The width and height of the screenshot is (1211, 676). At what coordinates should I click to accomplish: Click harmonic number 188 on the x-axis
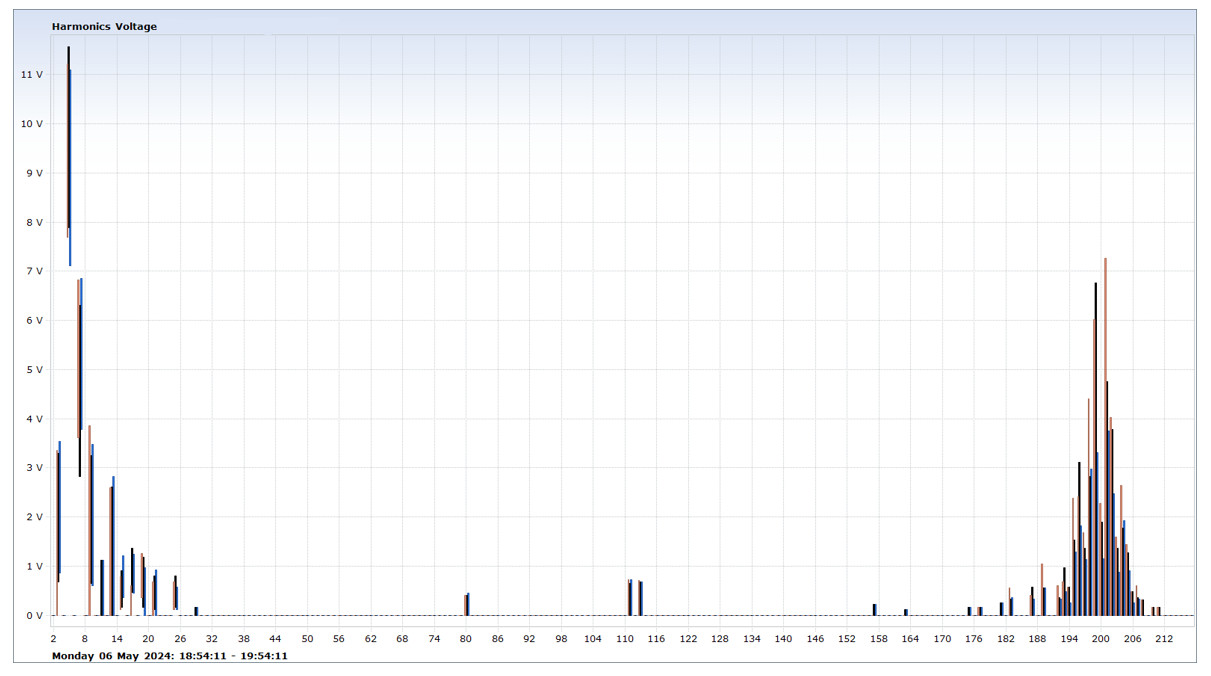coord(1037,638)
